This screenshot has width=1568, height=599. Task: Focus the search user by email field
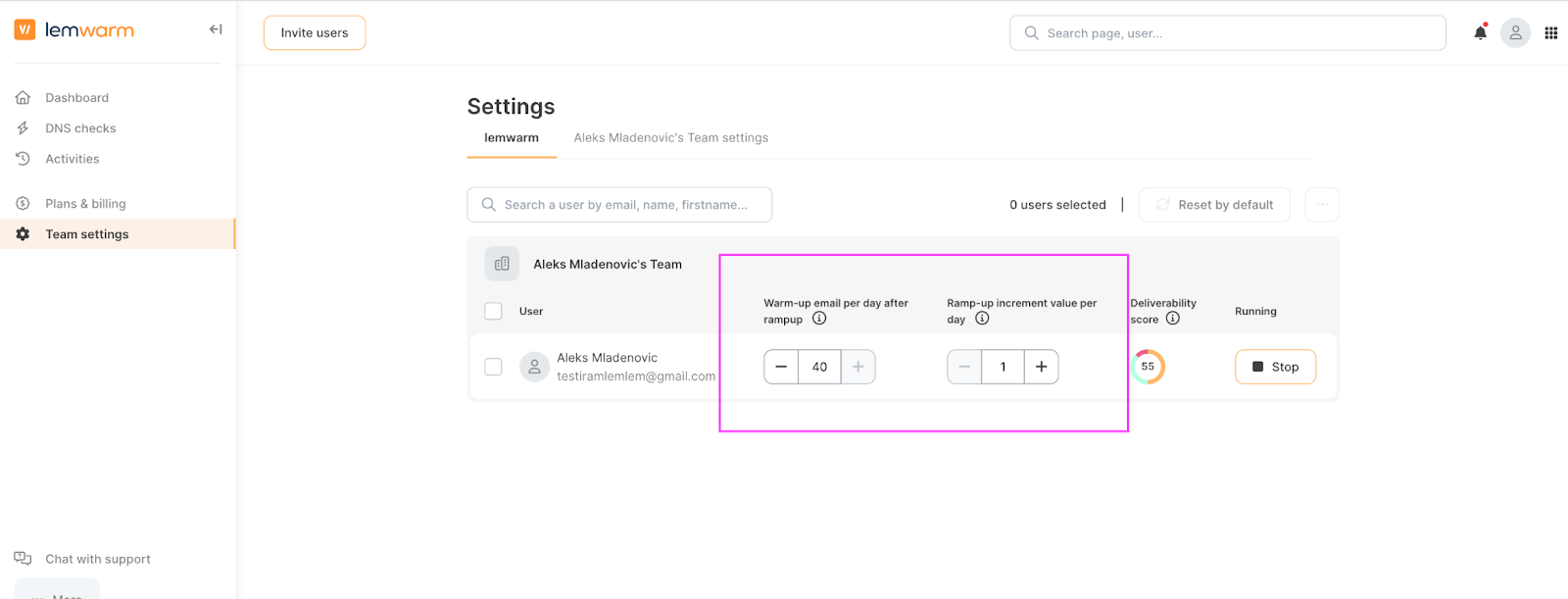625,205
